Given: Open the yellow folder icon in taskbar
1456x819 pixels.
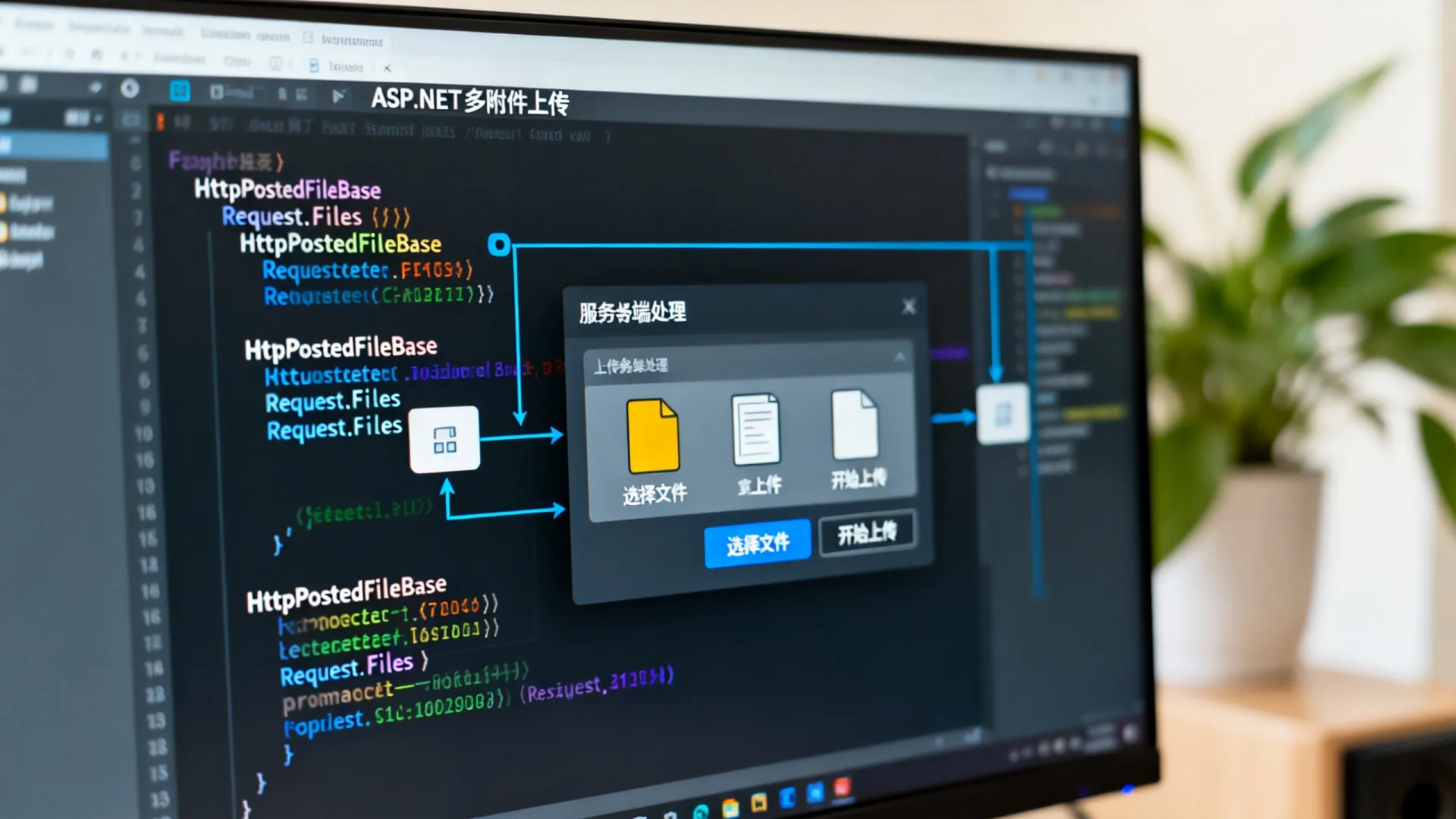Looking at the screenshot, I should pyautogui.click(x=758, y=802).
